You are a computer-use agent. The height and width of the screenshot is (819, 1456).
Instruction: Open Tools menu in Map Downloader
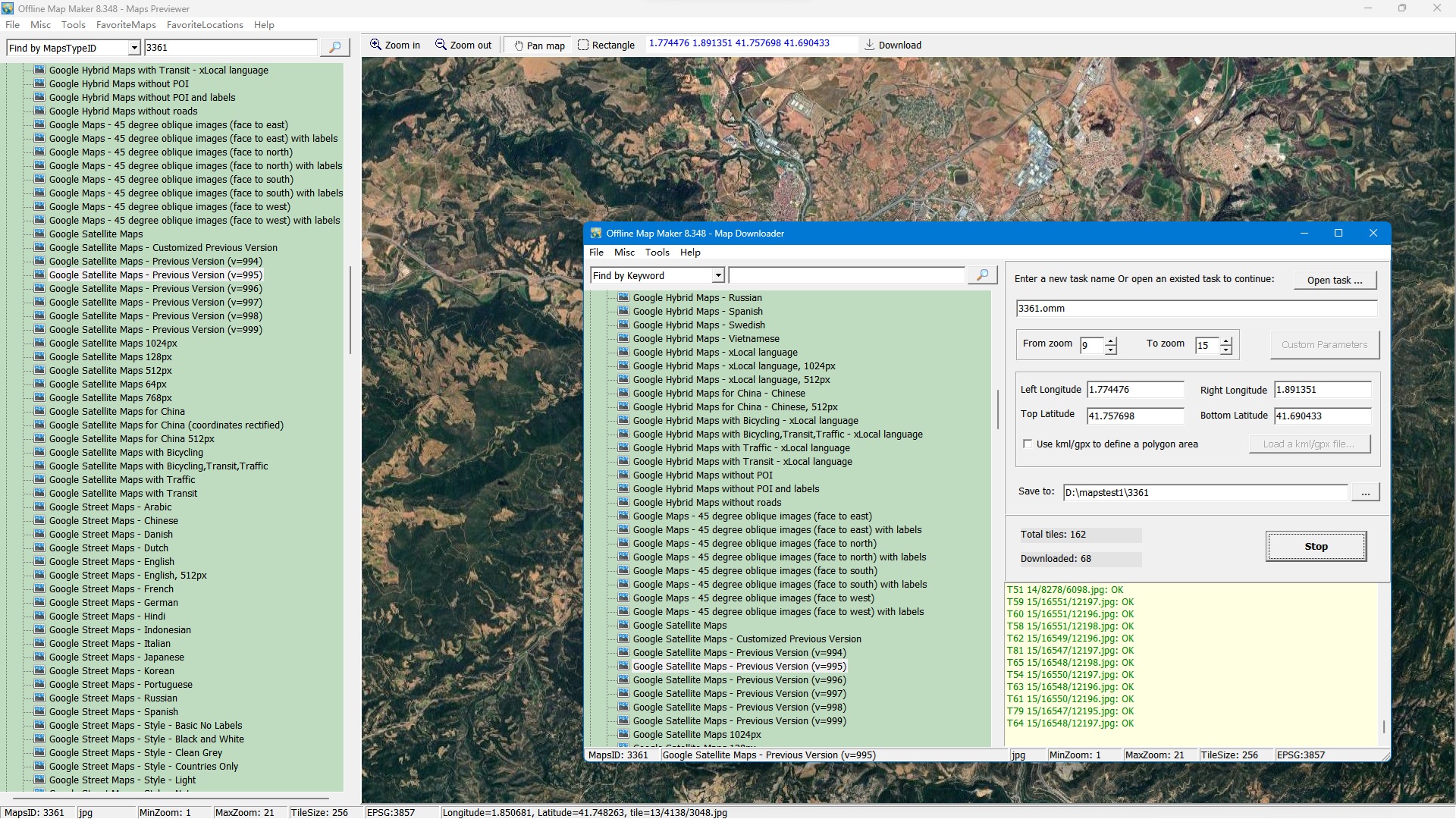(657, 253)
